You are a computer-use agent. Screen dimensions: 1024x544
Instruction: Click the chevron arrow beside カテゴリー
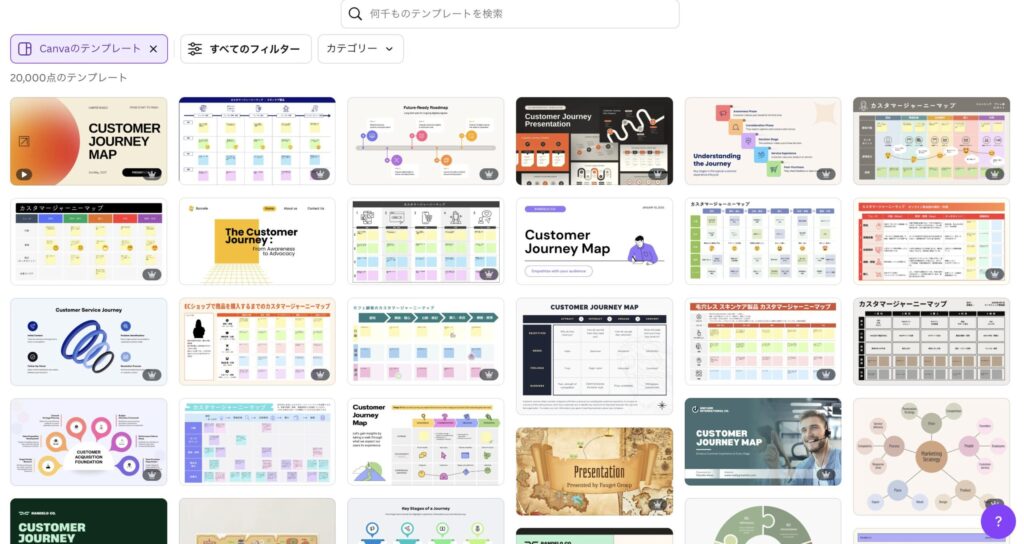390,49
